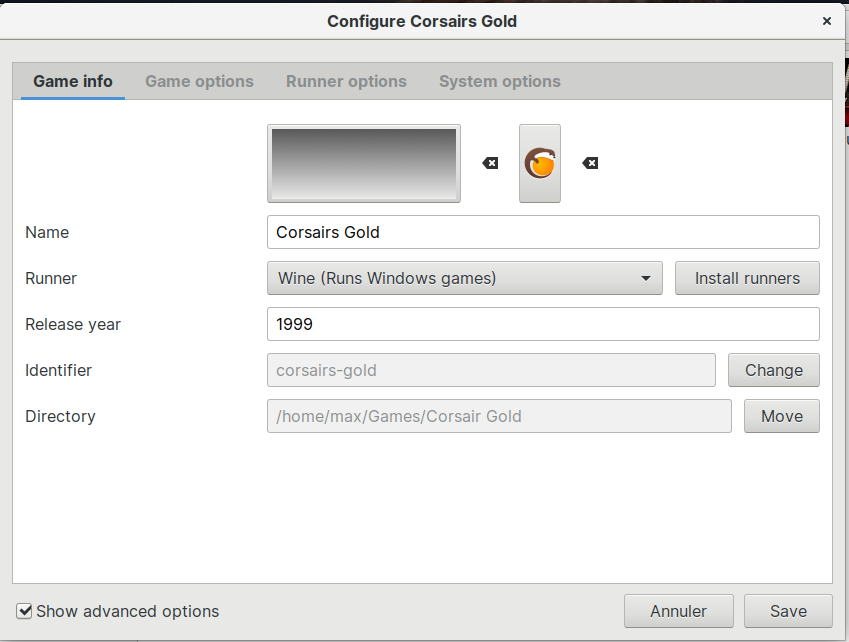Image resolution: width=849 pixels, height=642 pixels.
Task: Open the Runner dropdown showing Wine
Action: coord(464,278)
